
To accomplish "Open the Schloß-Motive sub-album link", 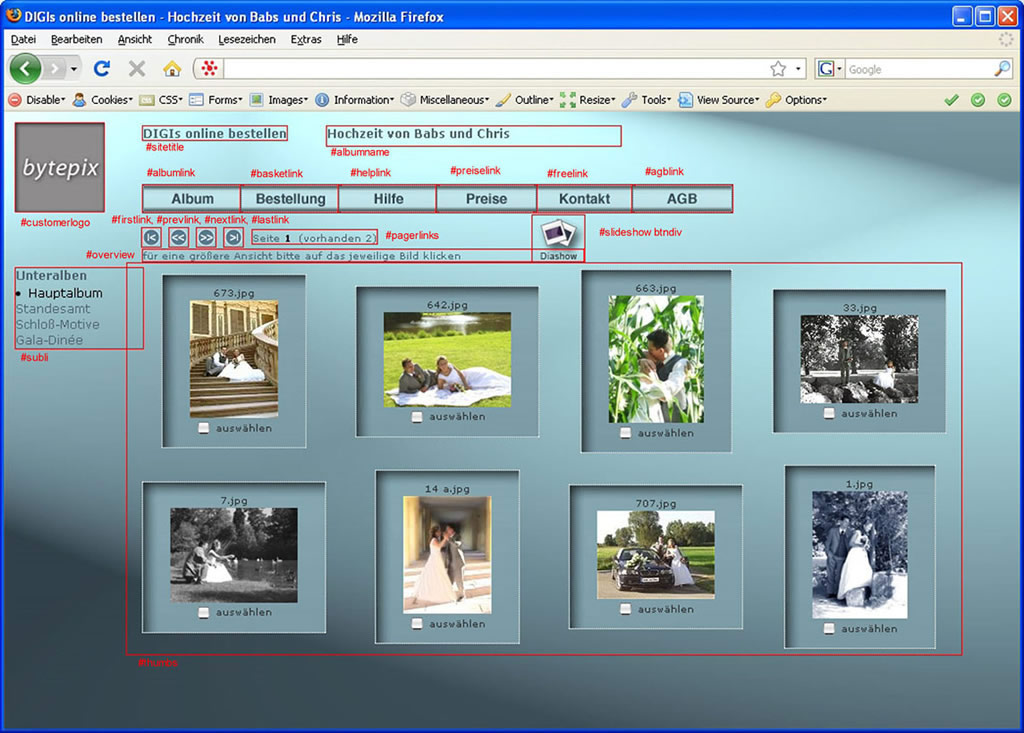I will pos(57,325).
